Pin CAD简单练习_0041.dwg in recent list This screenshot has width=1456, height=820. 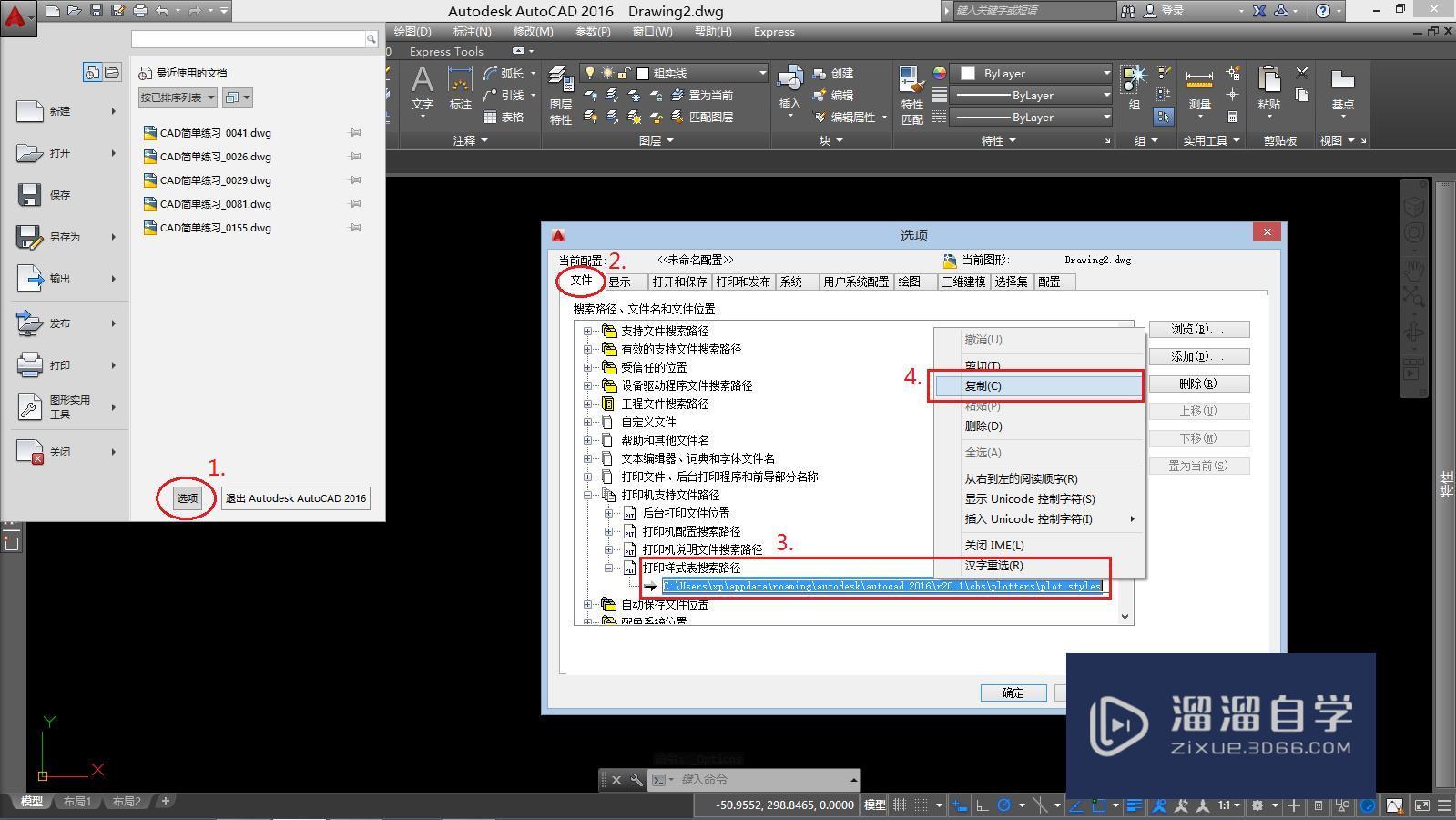click(355, 133)
